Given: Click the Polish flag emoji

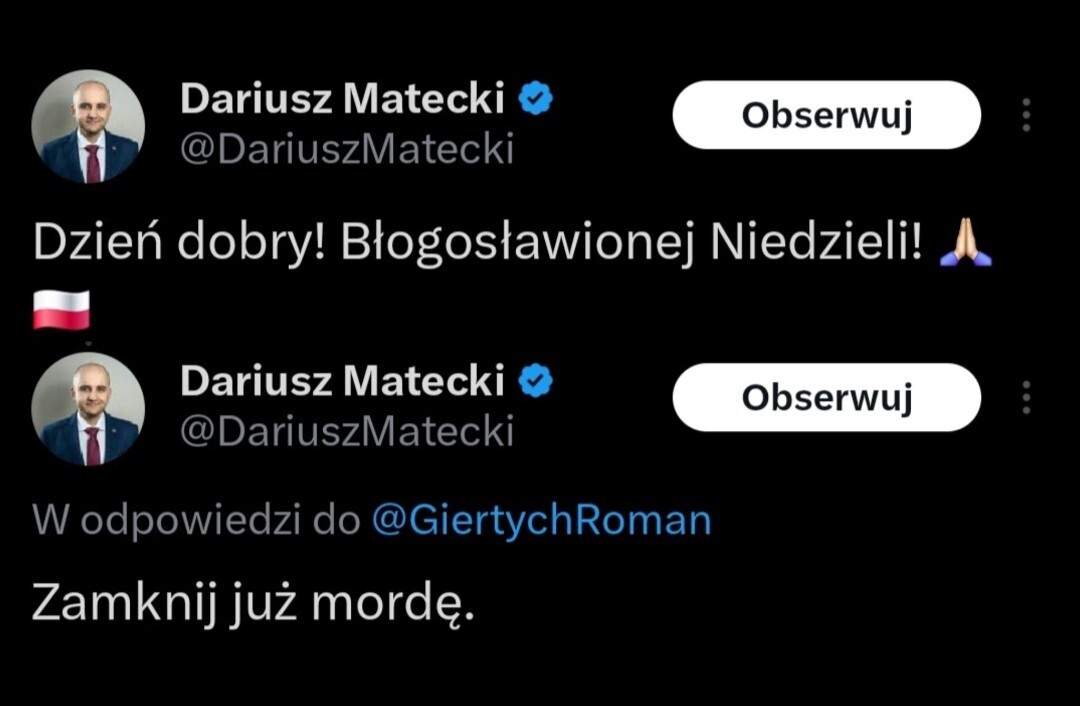Looking at the screenshot, I should (61, 310).
